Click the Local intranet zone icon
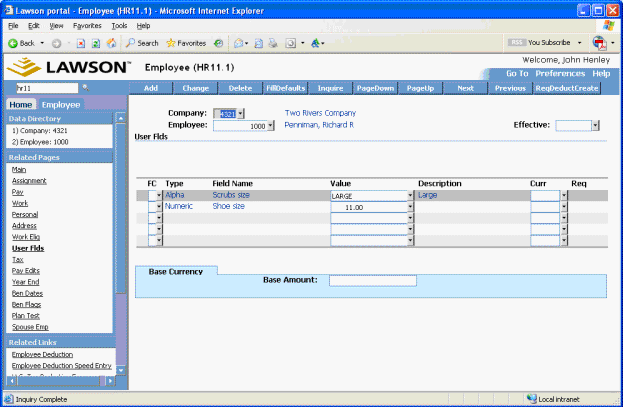The image size is (623, 407). [532, 398]
